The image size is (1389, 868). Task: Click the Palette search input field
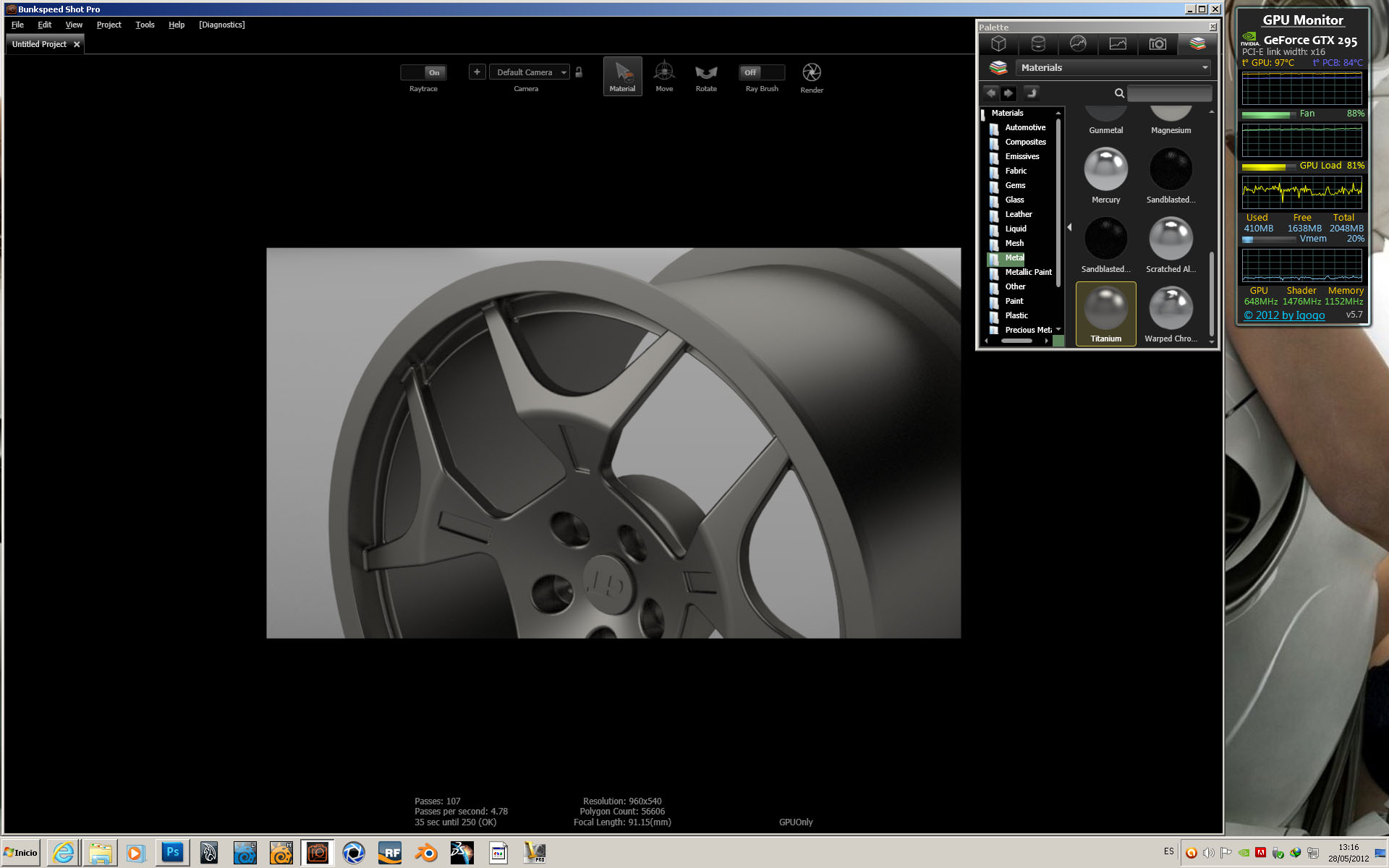[x=1169, y=93]
